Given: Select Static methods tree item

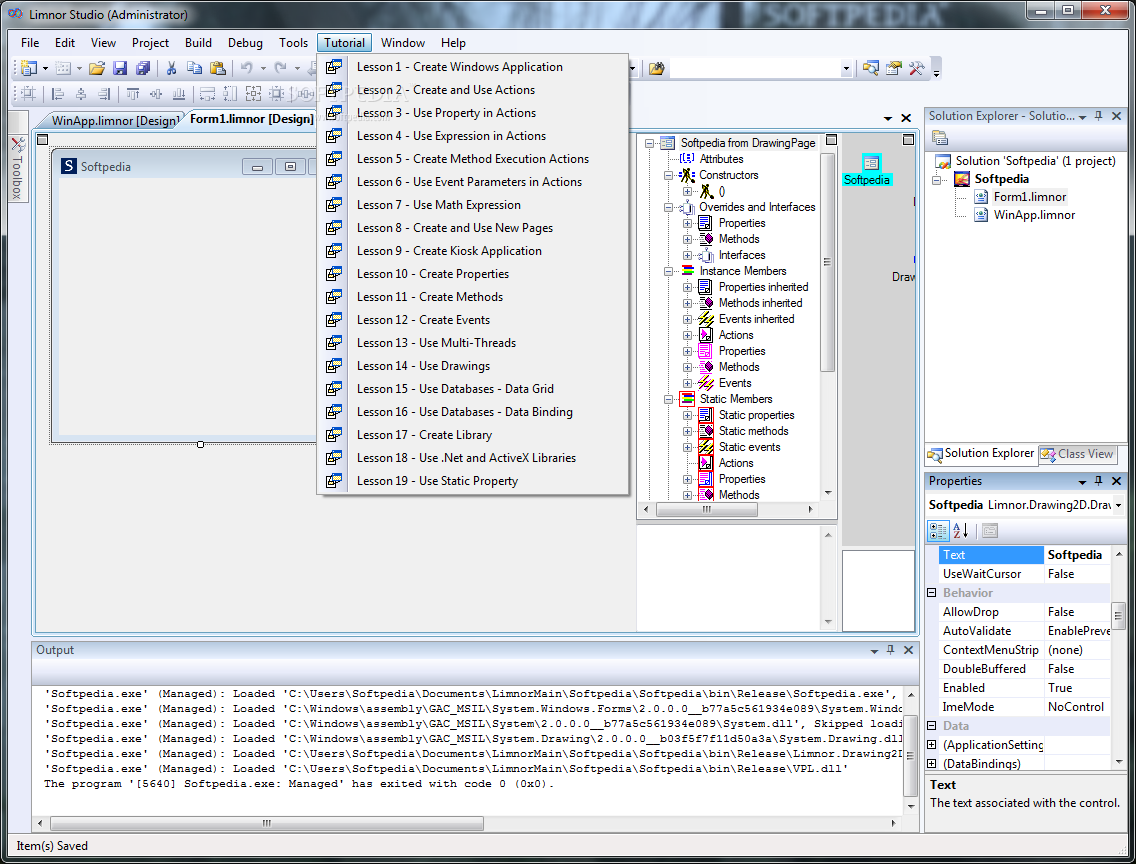Looking at the screenshot, I should [x=753, y=431].
